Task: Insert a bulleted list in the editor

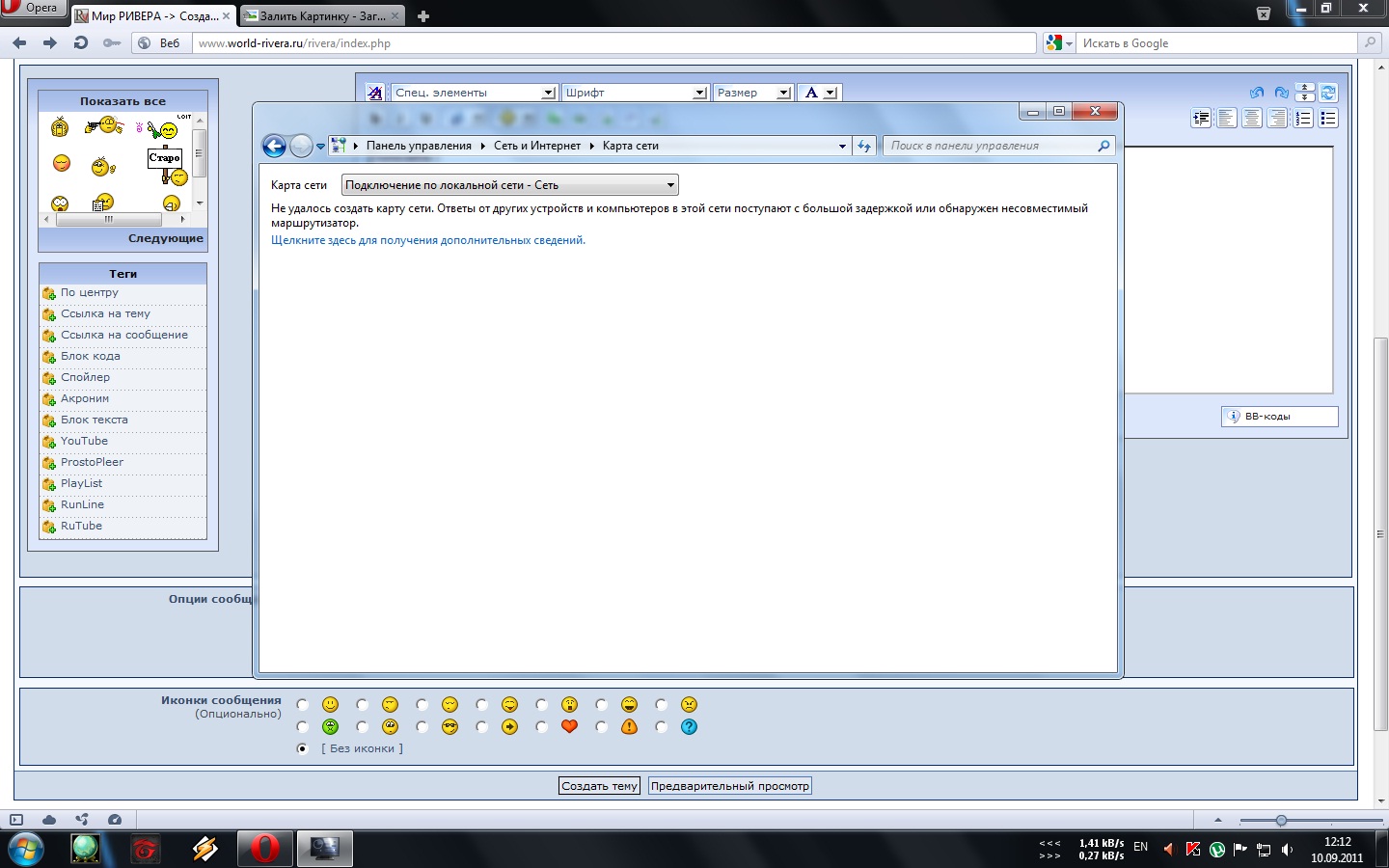Action: point(1328,119)
